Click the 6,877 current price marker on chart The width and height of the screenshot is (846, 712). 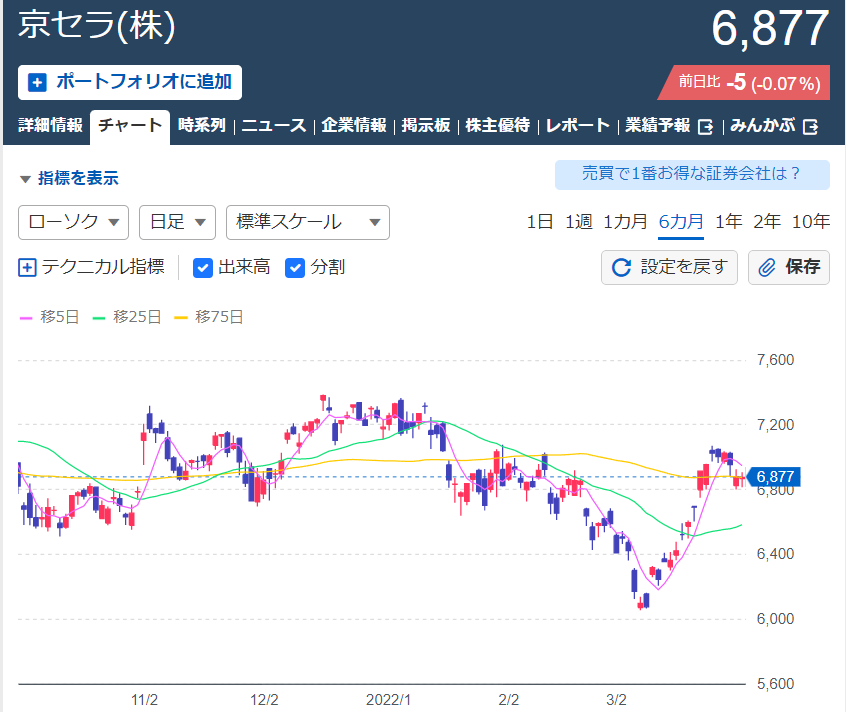coord(774,477)
